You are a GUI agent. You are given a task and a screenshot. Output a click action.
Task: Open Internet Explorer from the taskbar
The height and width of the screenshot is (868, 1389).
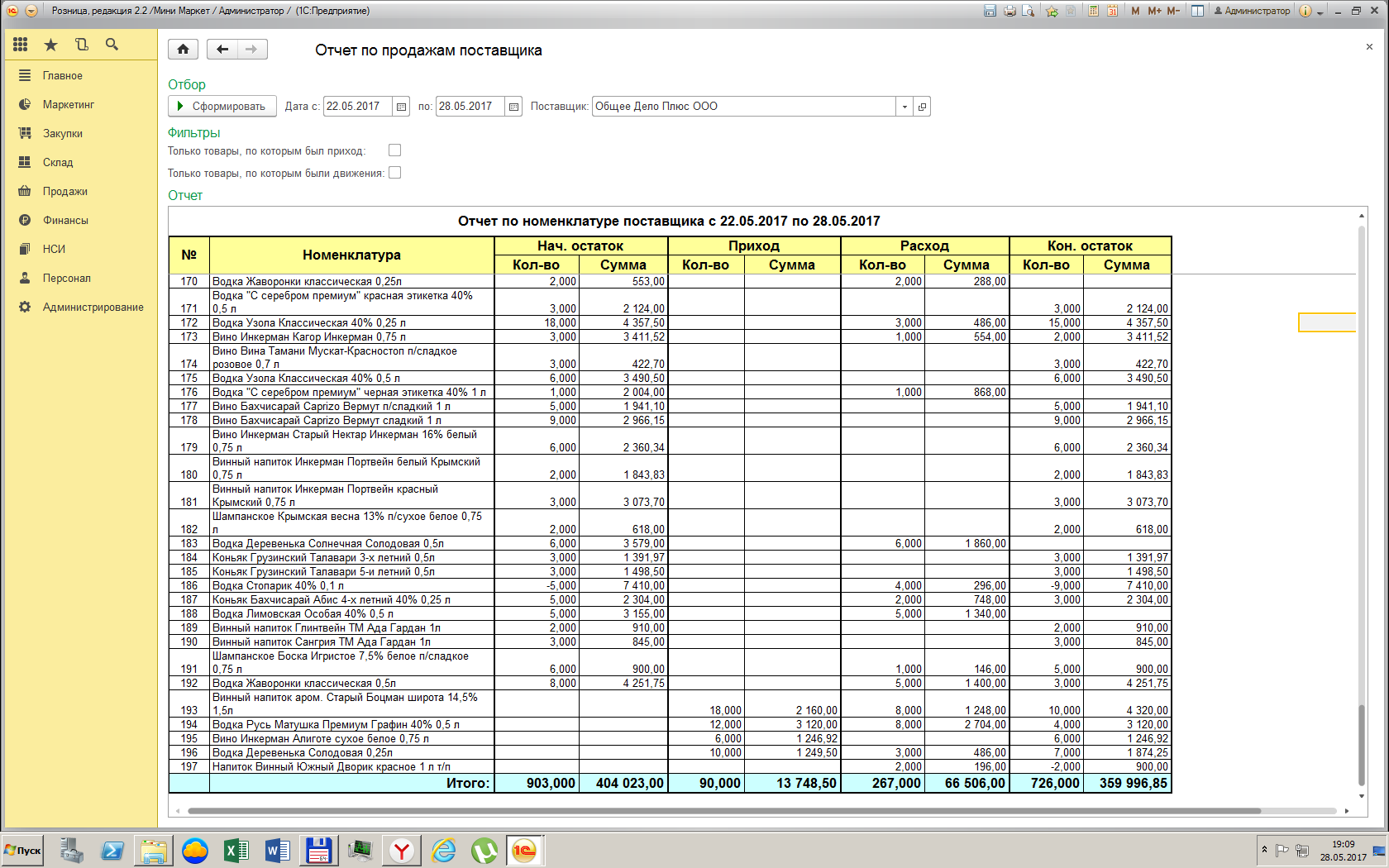click(x=443, y=851)
